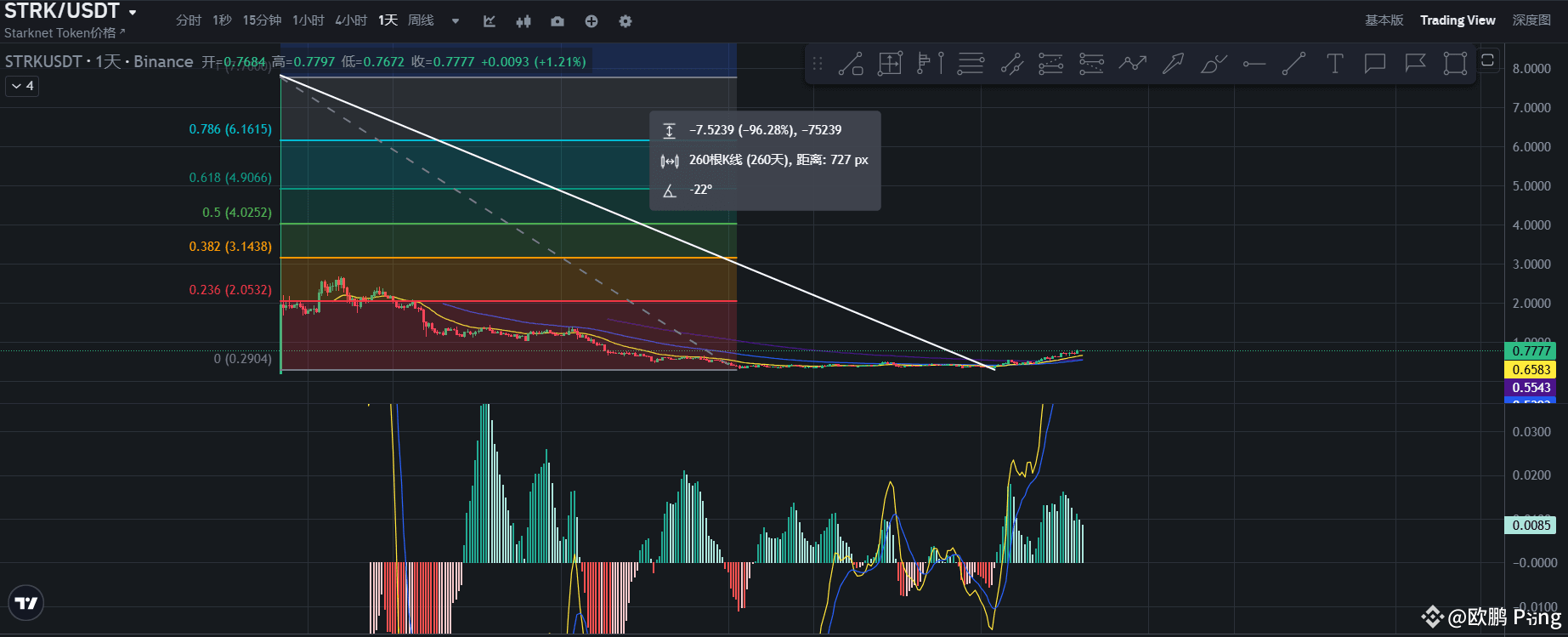Click the purple 0.5543 moving average tag
The height and width of the screenshot is (637, 1568).
click(x=1531, y=387)
